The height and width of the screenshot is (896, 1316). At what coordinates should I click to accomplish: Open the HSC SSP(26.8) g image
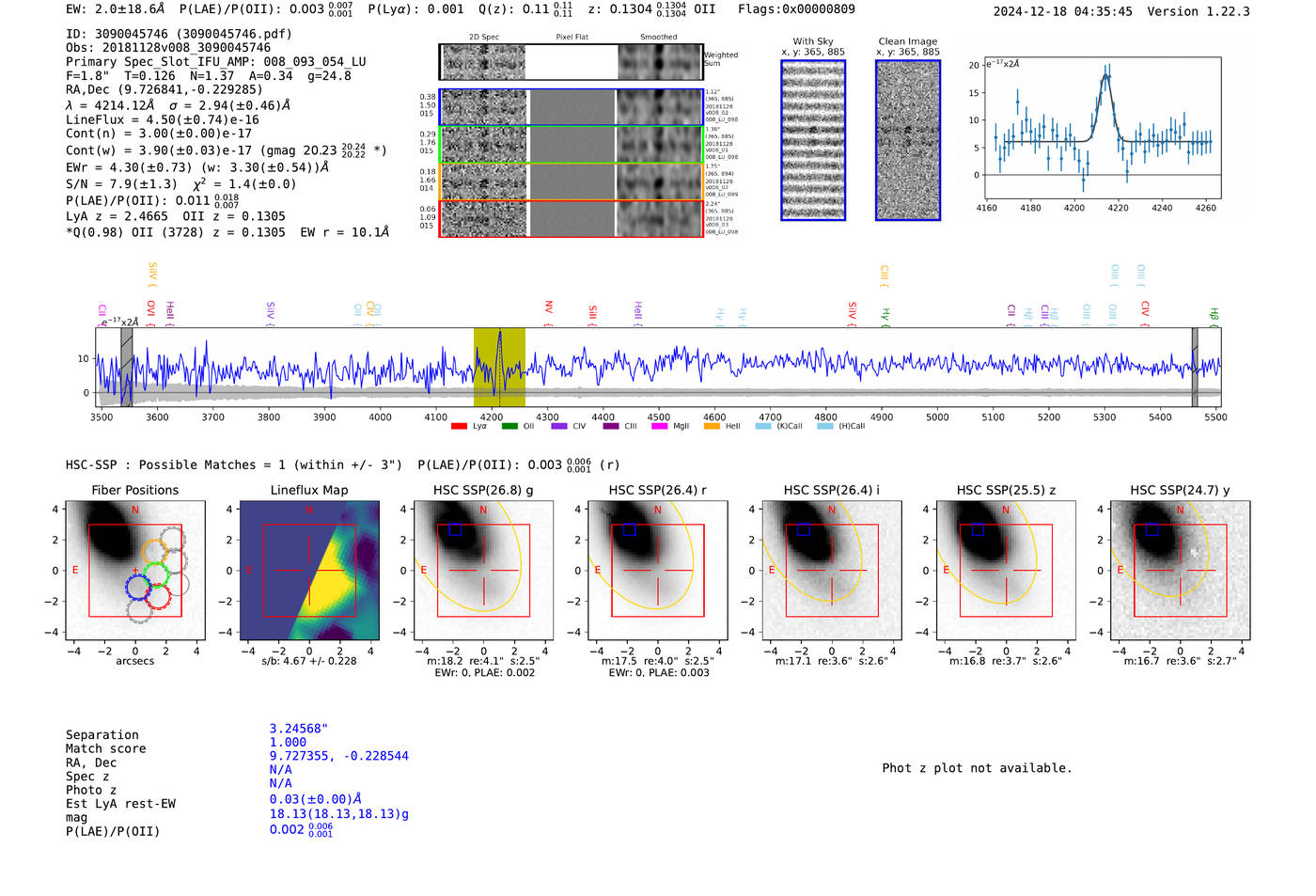coord(484,570)
